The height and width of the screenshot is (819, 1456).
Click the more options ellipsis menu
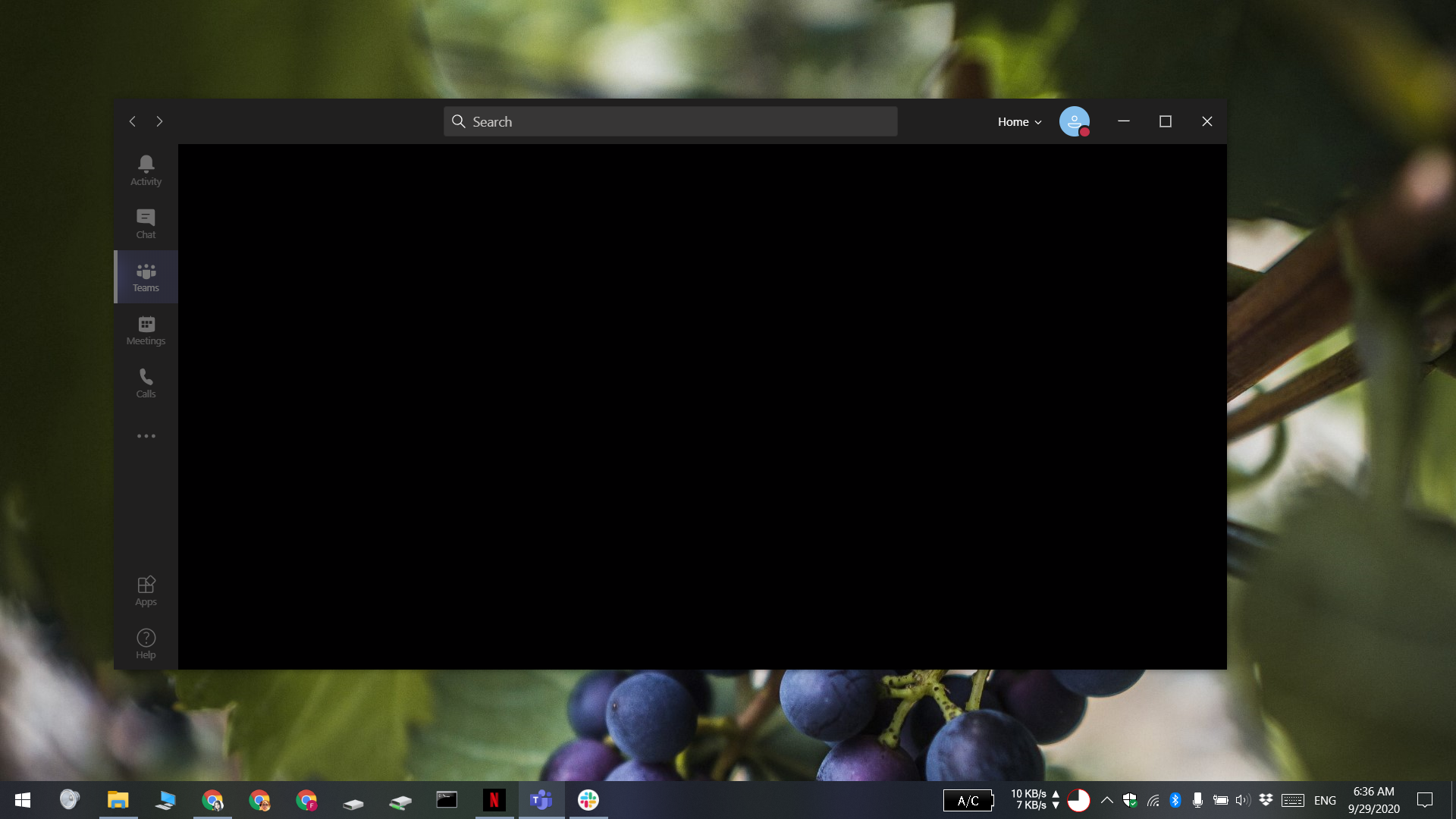click(146, 436)
